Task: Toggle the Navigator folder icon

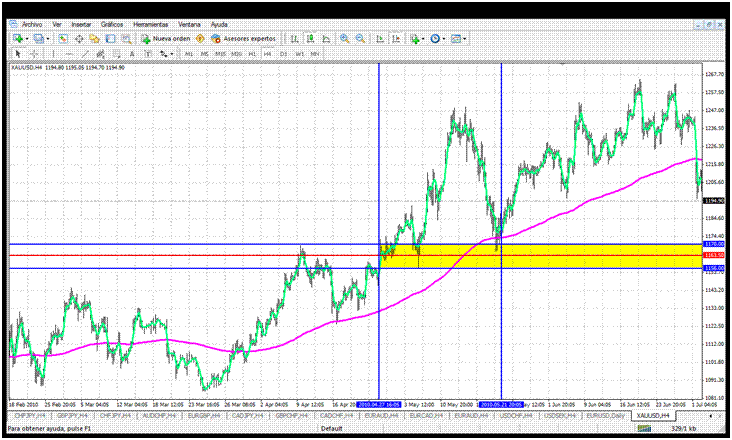Action: pyautogui.click(x=94, y=39)
